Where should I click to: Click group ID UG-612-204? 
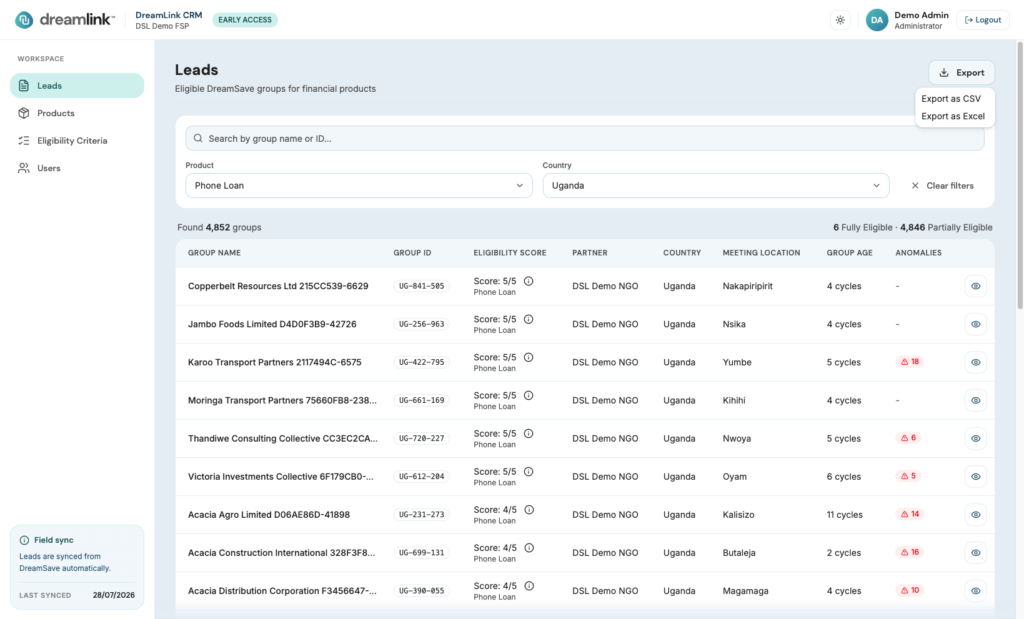(421, 477)
